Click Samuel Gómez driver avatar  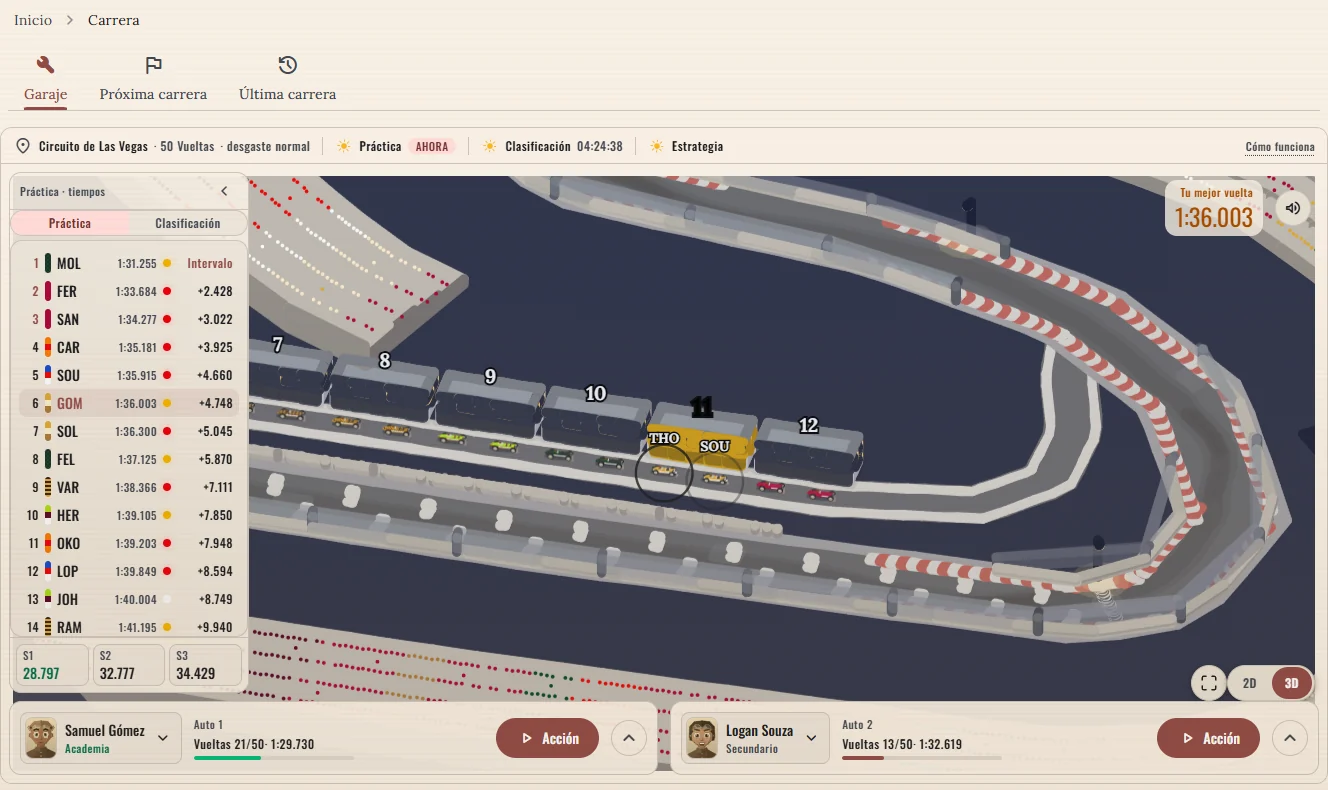click(x=41, y=739)
